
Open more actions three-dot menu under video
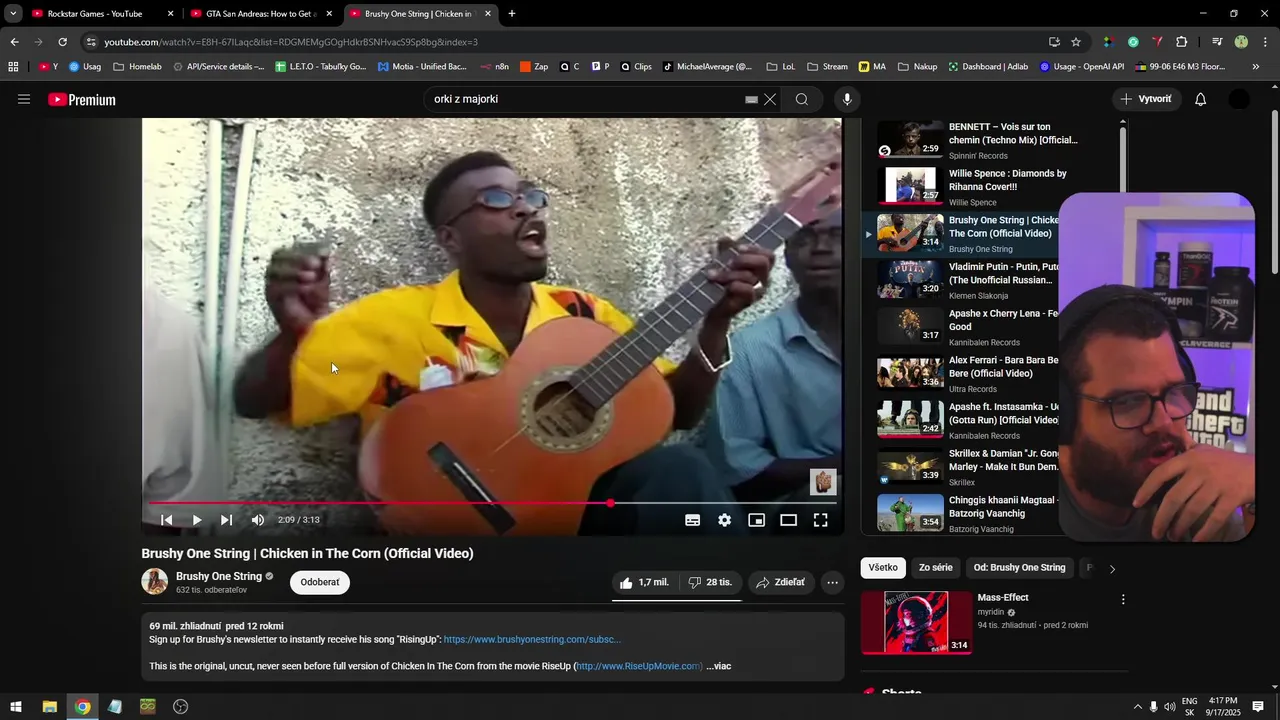point(832,582)
